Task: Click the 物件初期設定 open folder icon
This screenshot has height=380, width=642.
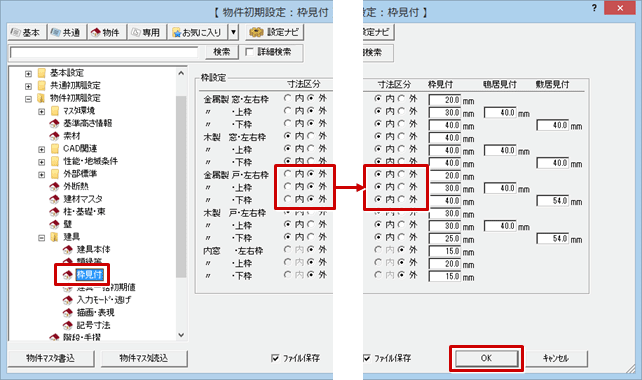Action: tap(41, 98)
